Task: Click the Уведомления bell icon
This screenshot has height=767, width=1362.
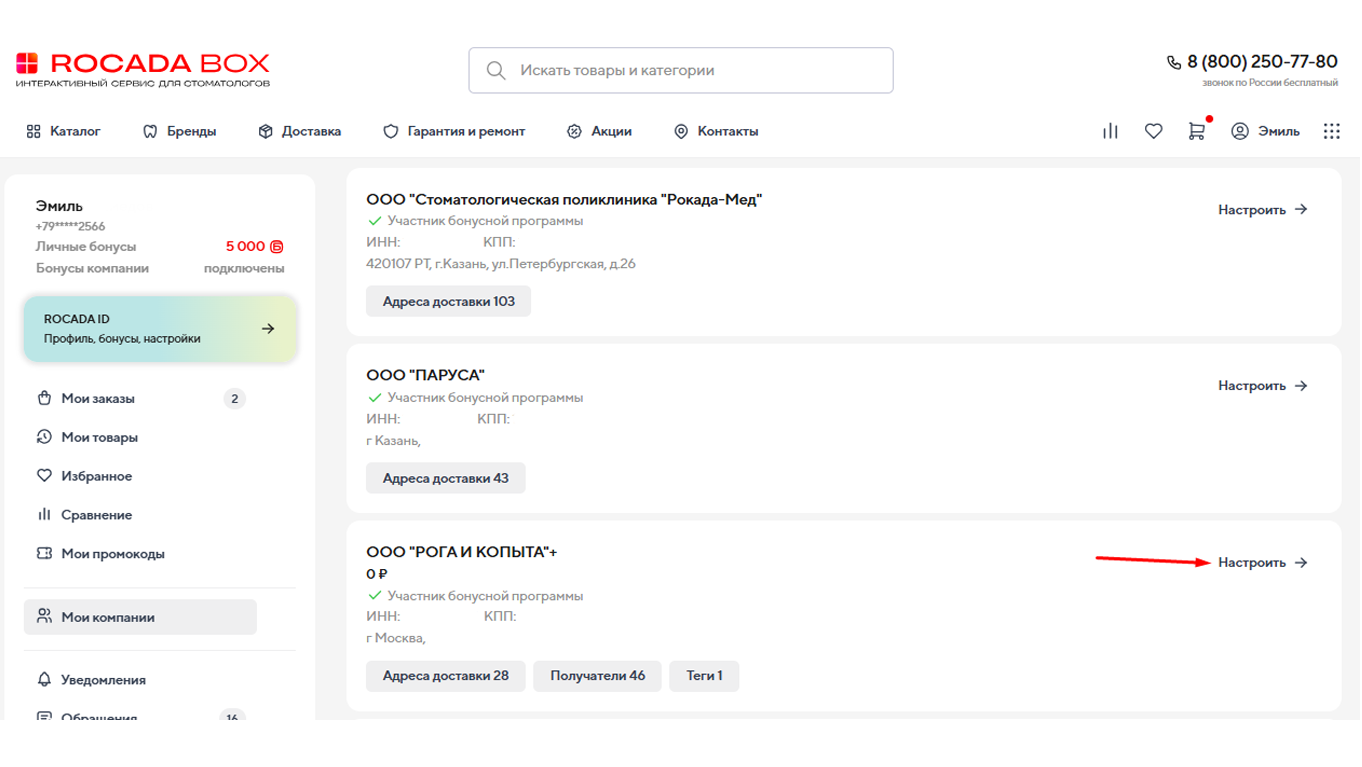Action: pyautogui.click(x=44, y=680)
